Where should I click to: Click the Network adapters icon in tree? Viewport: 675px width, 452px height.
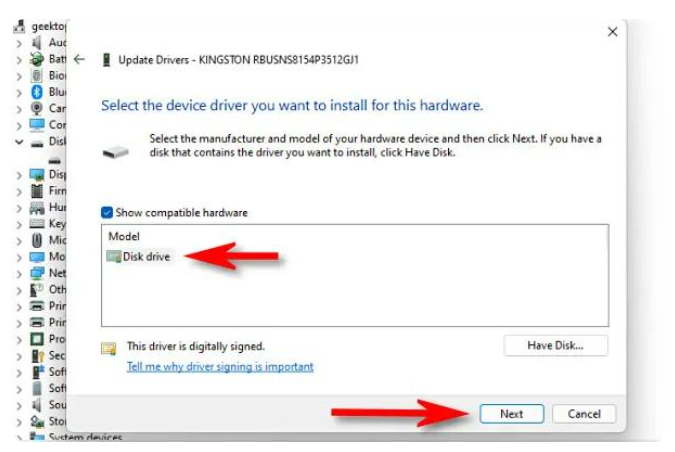(38, 273)
